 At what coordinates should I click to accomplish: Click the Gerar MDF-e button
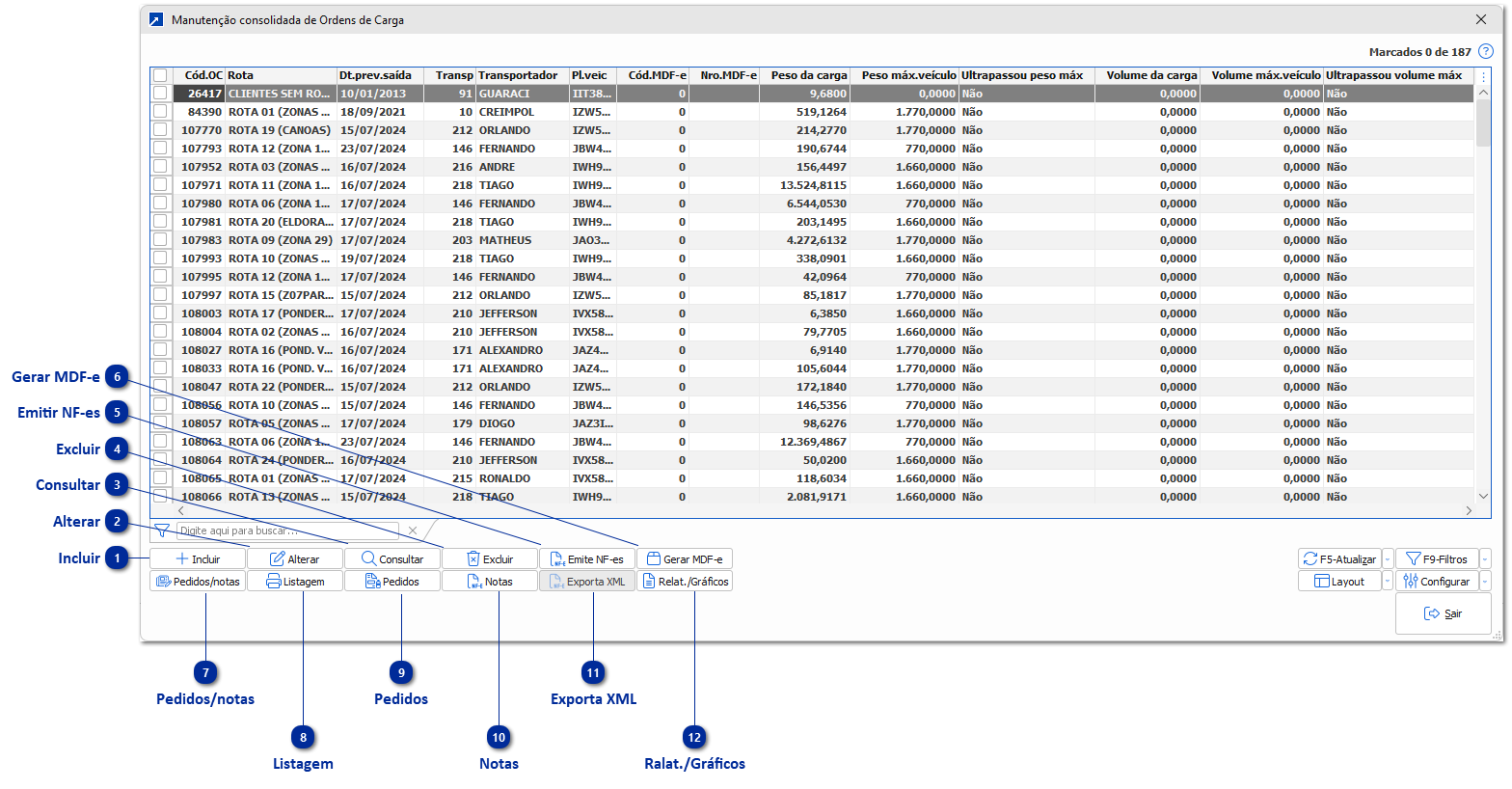[x=685, y=559]
